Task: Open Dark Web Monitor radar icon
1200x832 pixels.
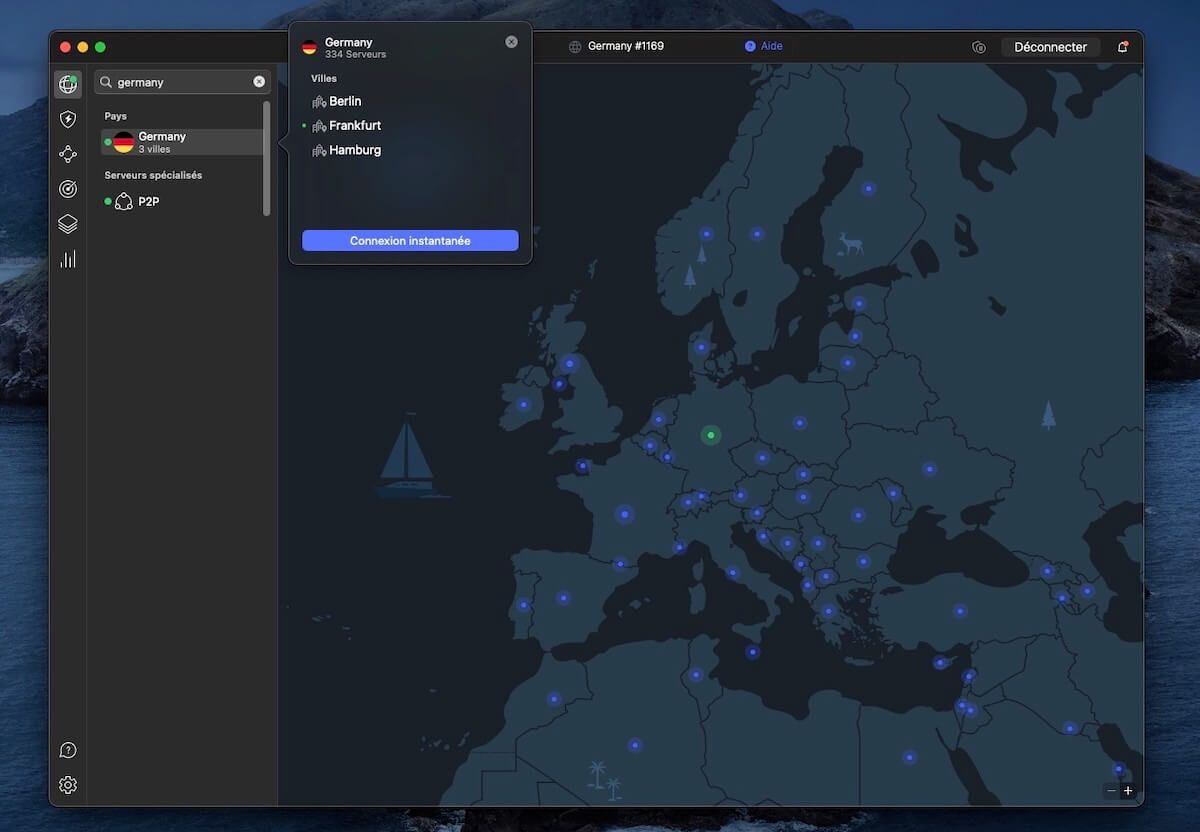Action: point(68,189)
